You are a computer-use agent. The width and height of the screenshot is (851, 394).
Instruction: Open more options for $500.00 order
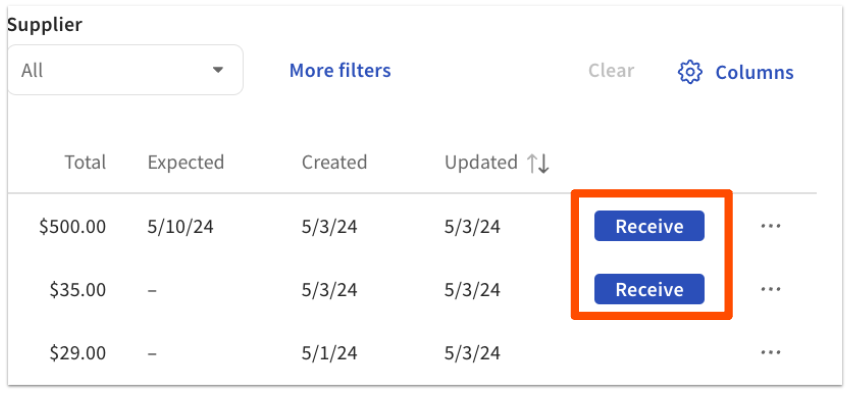771,226
